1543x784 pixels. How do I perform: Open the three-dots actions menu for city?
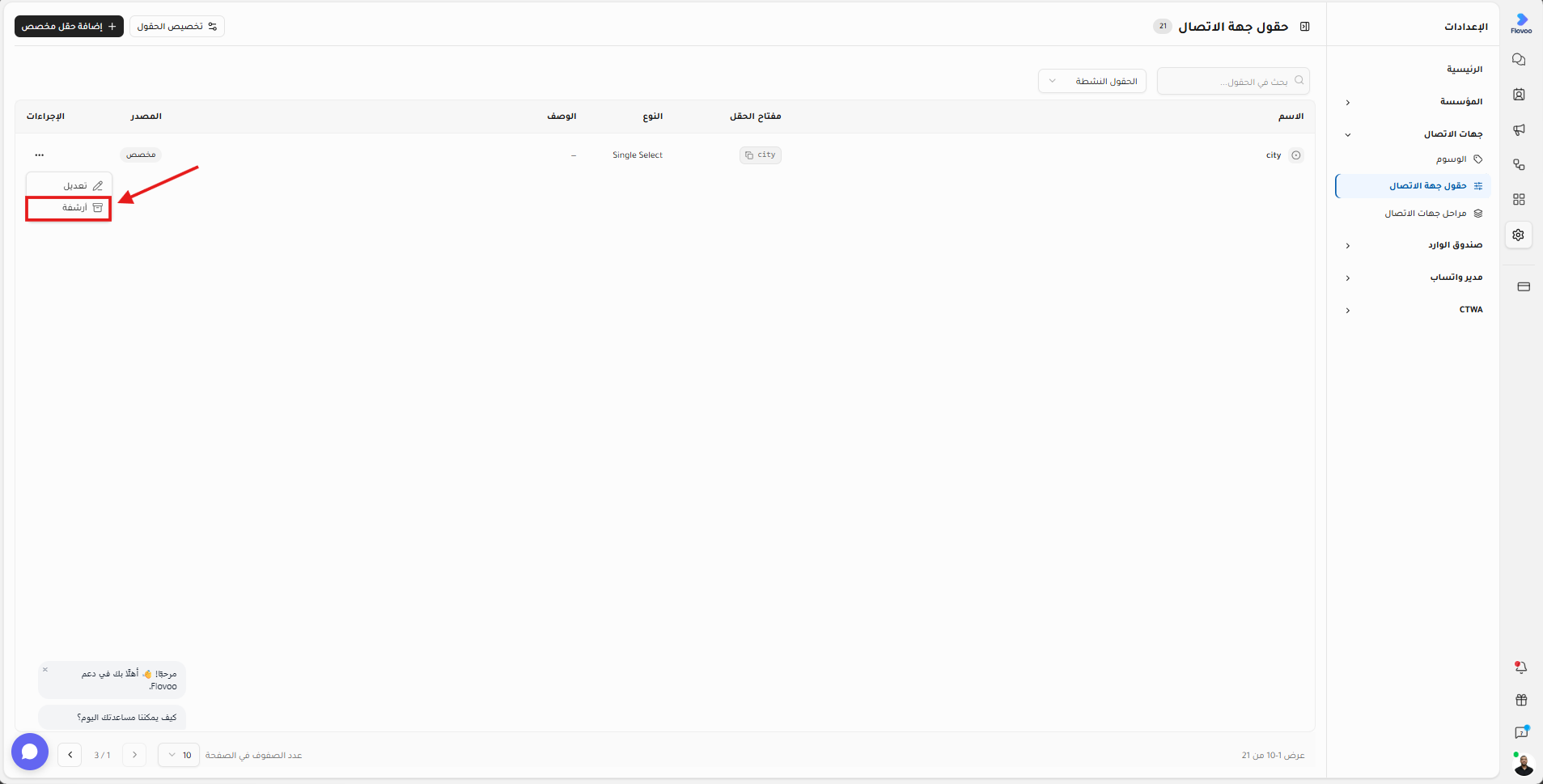pos(40,155)
